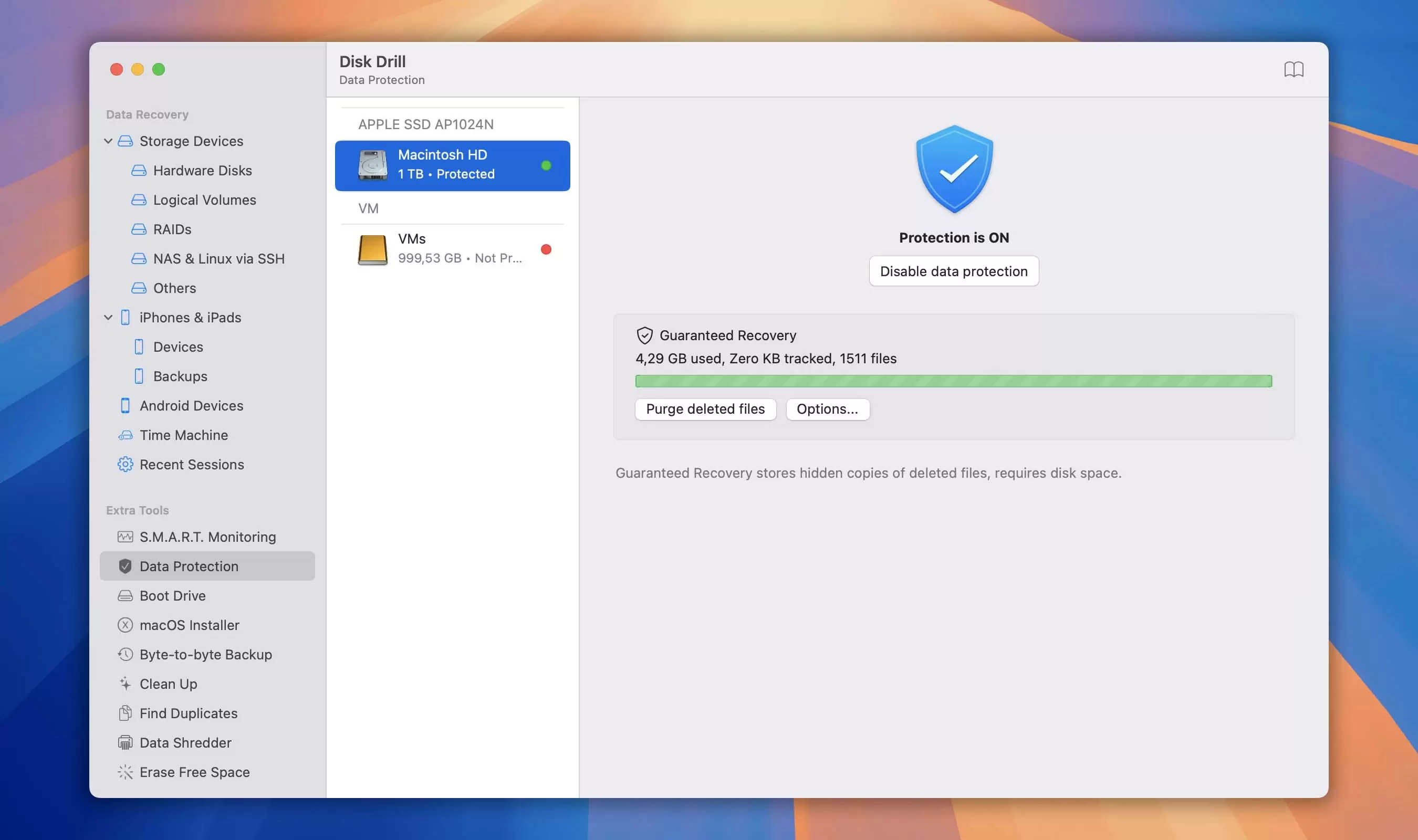Click the Macintosh HD hard drive icon
The height and width of the screenshot is (840, 1418).
[372, 165]
